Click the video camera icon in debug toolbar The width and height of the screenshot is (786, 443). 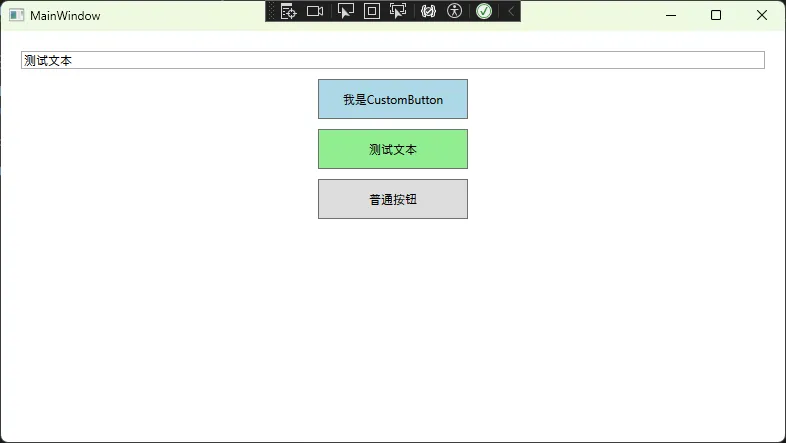point(315,11)
